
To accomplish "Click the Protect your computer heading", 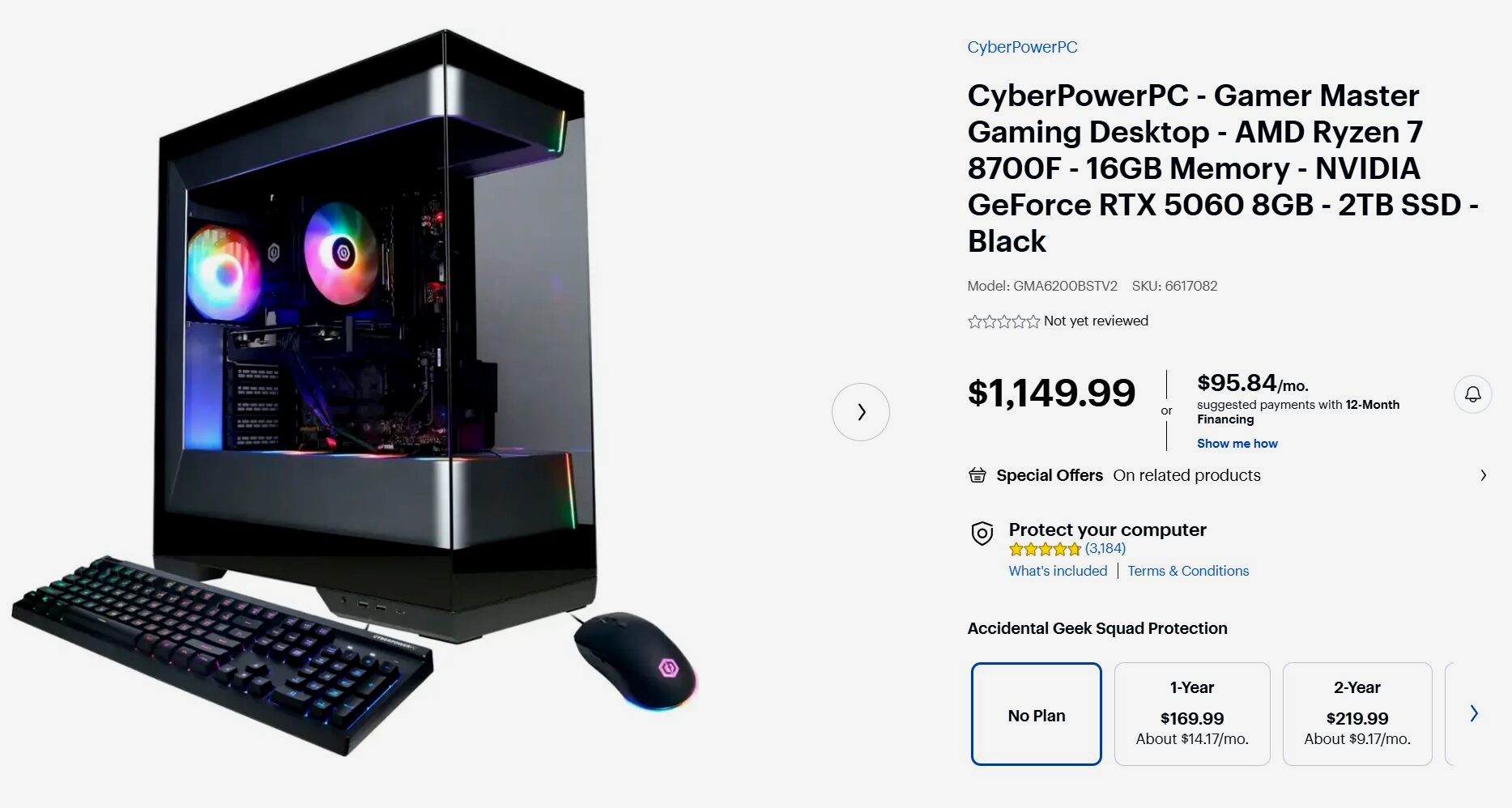I will (1107, 529).
